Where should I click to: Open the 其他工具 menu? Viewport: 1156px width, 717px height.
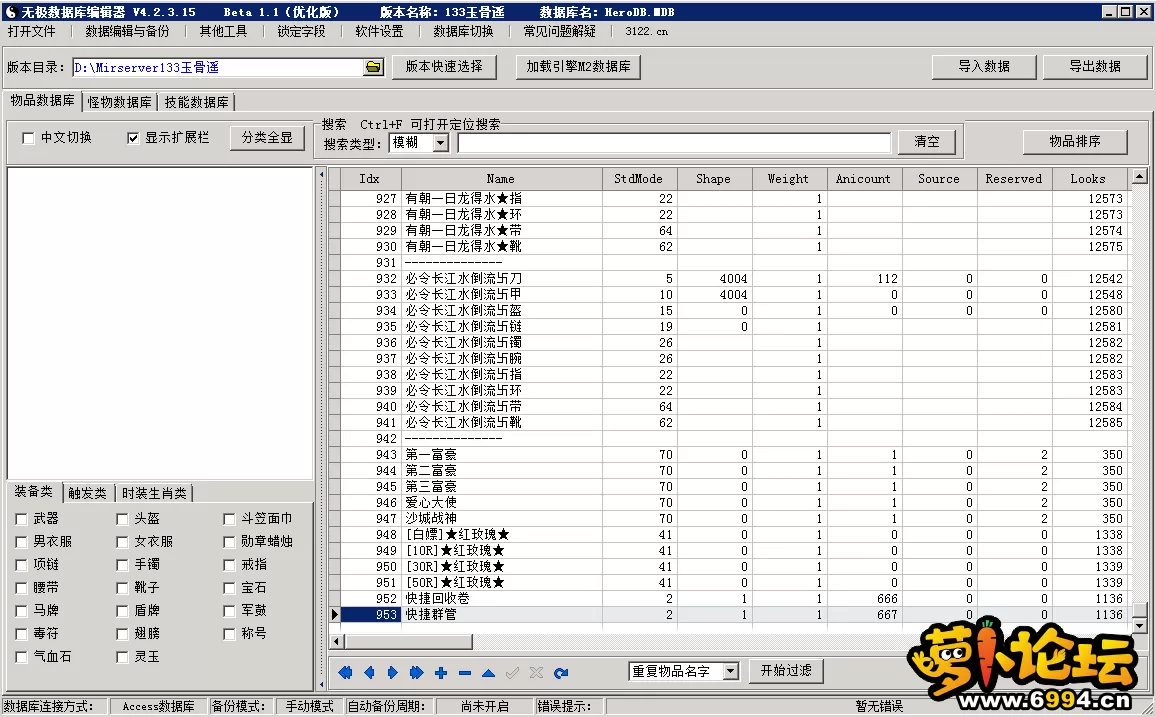pyautogui.click(x=223, y=31)
